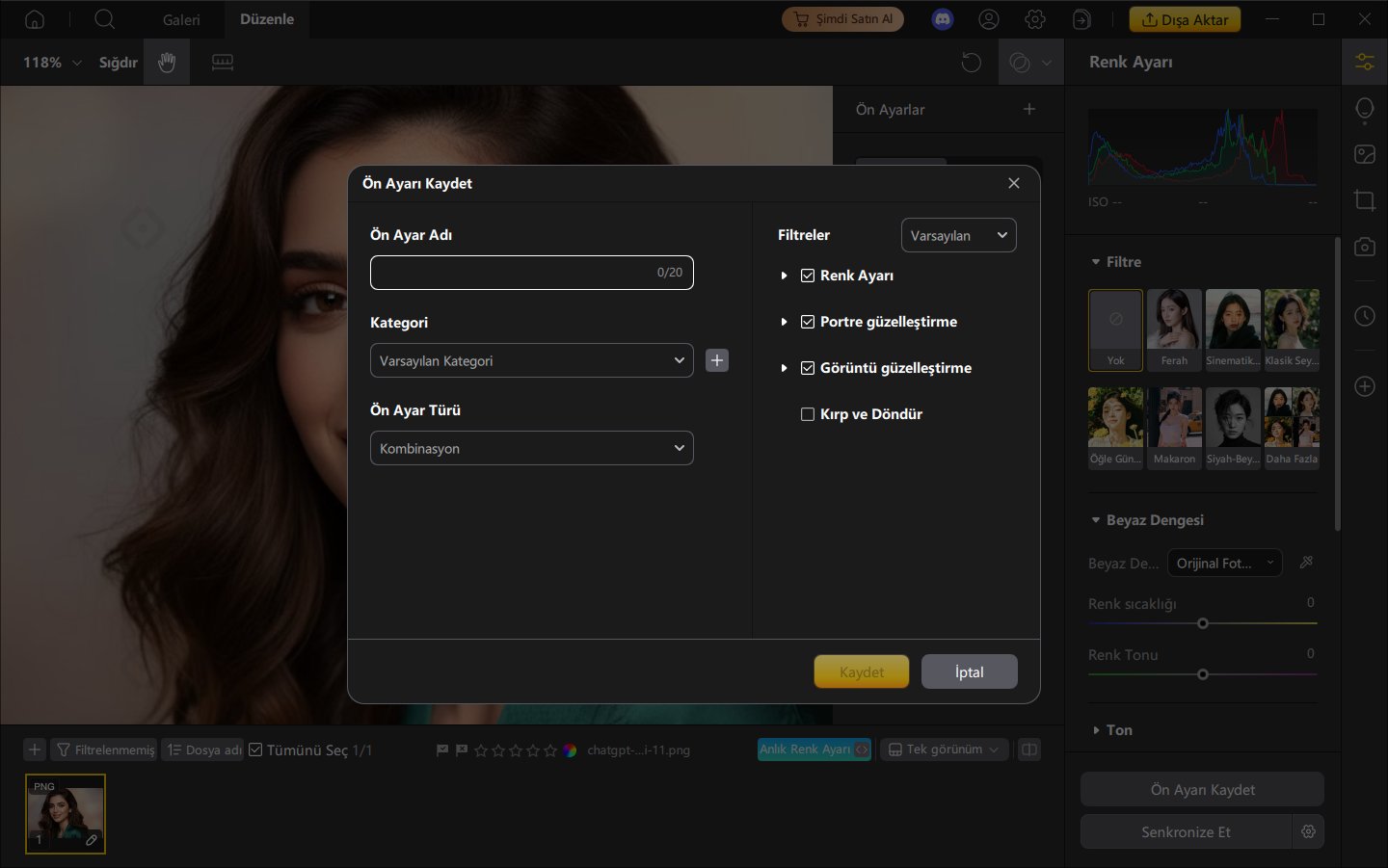Viewport: 1388px width, 868px height.
Task: Select the hand pan tool
Action: pyautogui.click(x=167, y=63)
